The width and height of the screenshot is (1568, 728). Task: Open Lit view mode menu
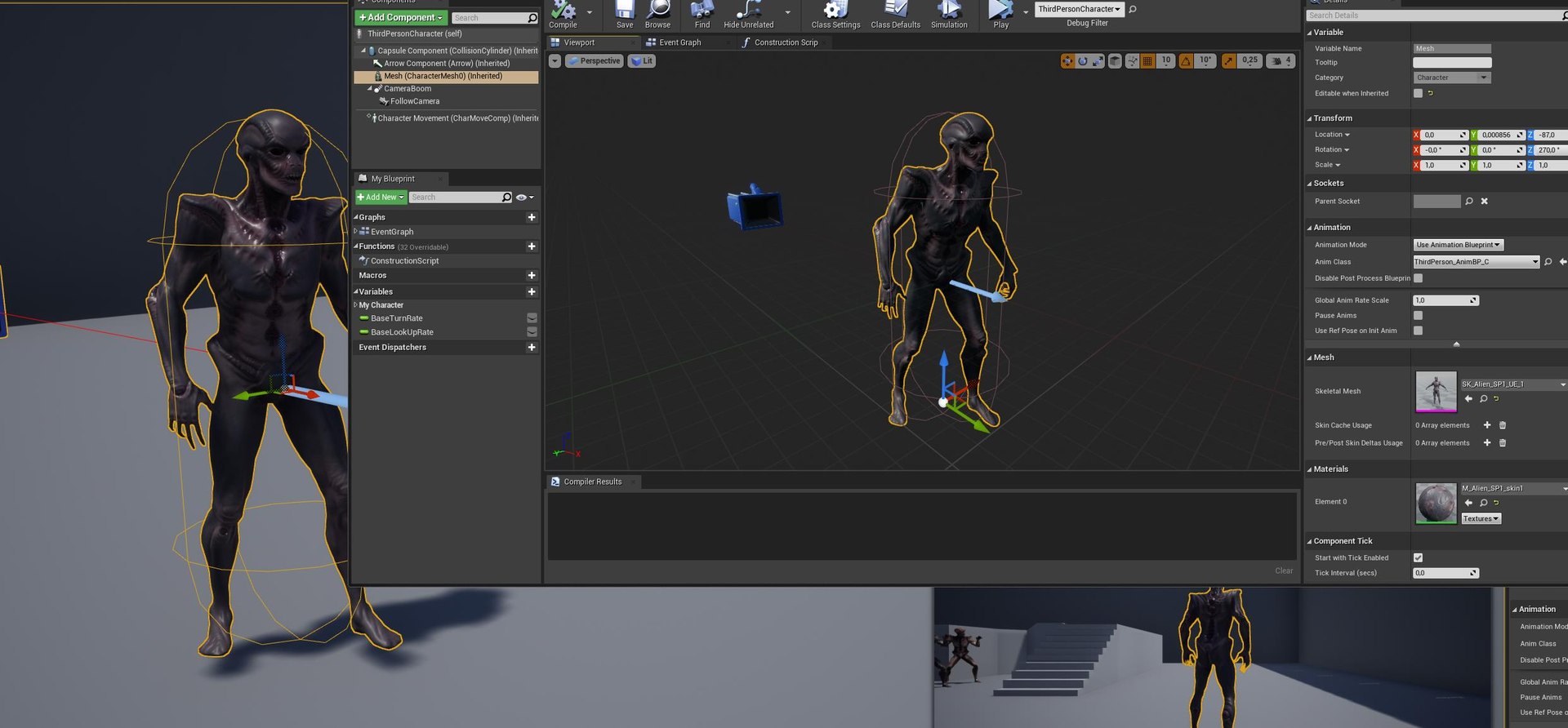click(642, 61)
